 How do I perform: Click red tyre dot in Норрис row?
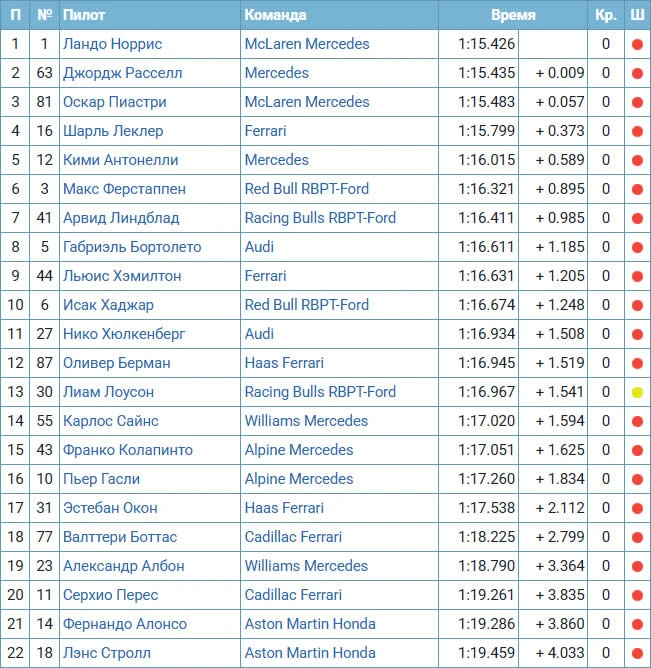(x=637, y=44)
